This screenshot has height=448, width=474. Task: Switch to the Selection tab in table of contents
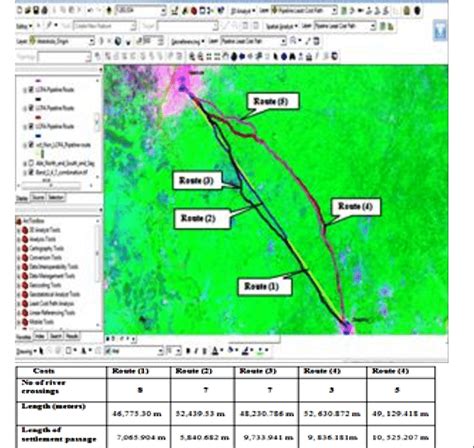tap(56, 198)
